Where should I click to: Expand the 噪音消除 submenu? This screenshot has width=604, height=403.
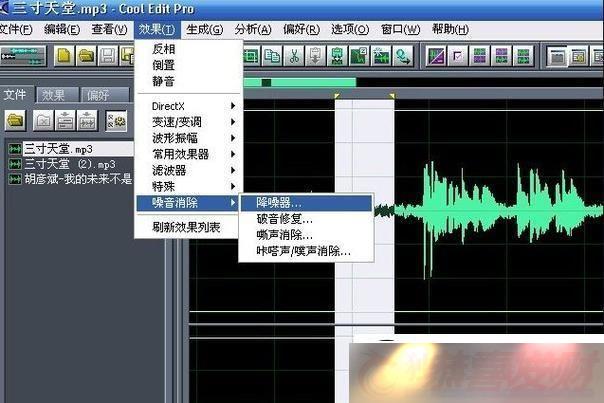click(188, 203)
